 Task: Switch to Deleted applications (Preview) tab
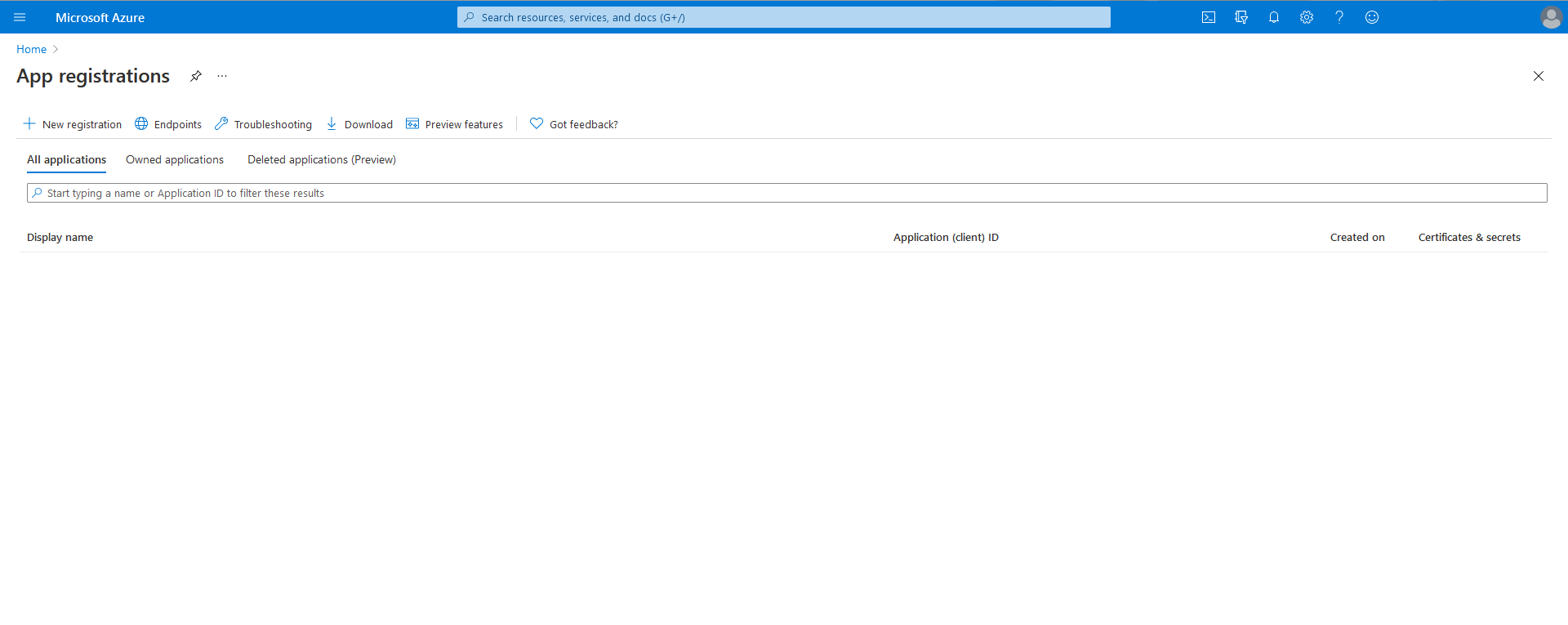322,159
